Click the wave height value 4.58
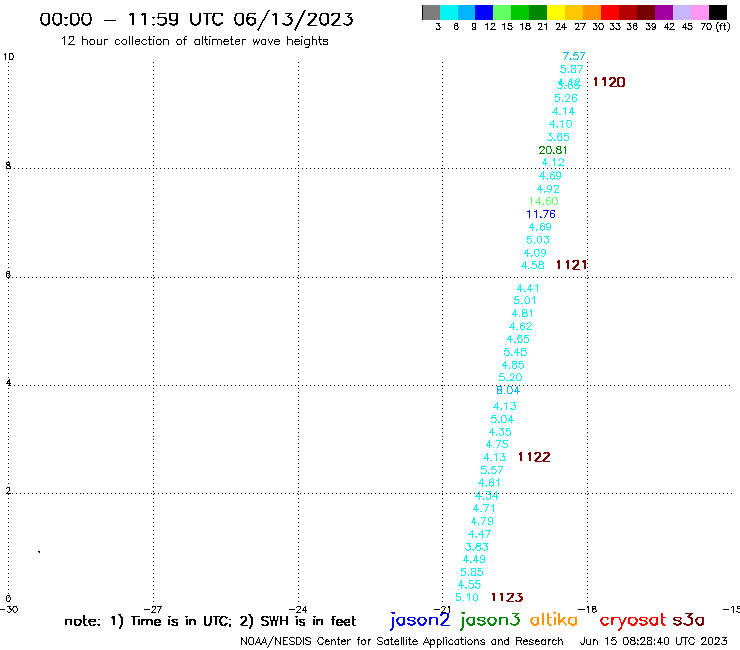740x650 pixels. point(532,265)
